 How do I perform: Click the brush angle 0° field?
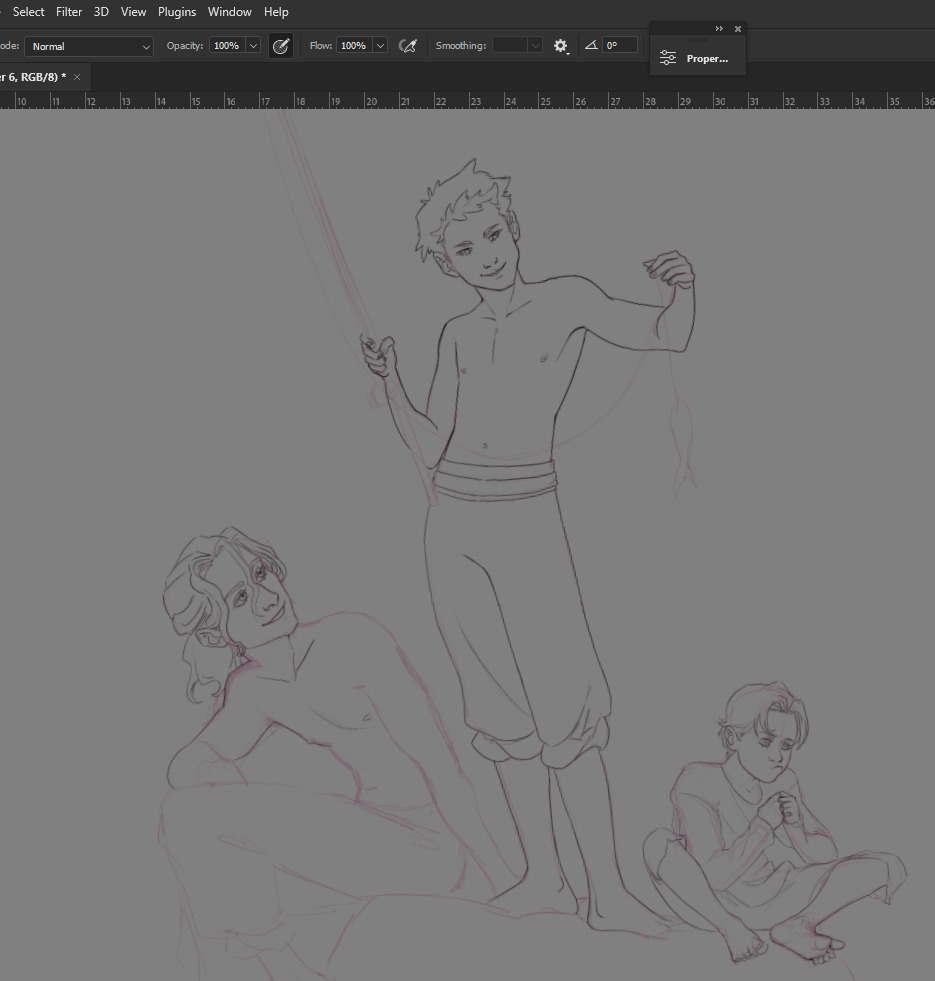[619, 46]
